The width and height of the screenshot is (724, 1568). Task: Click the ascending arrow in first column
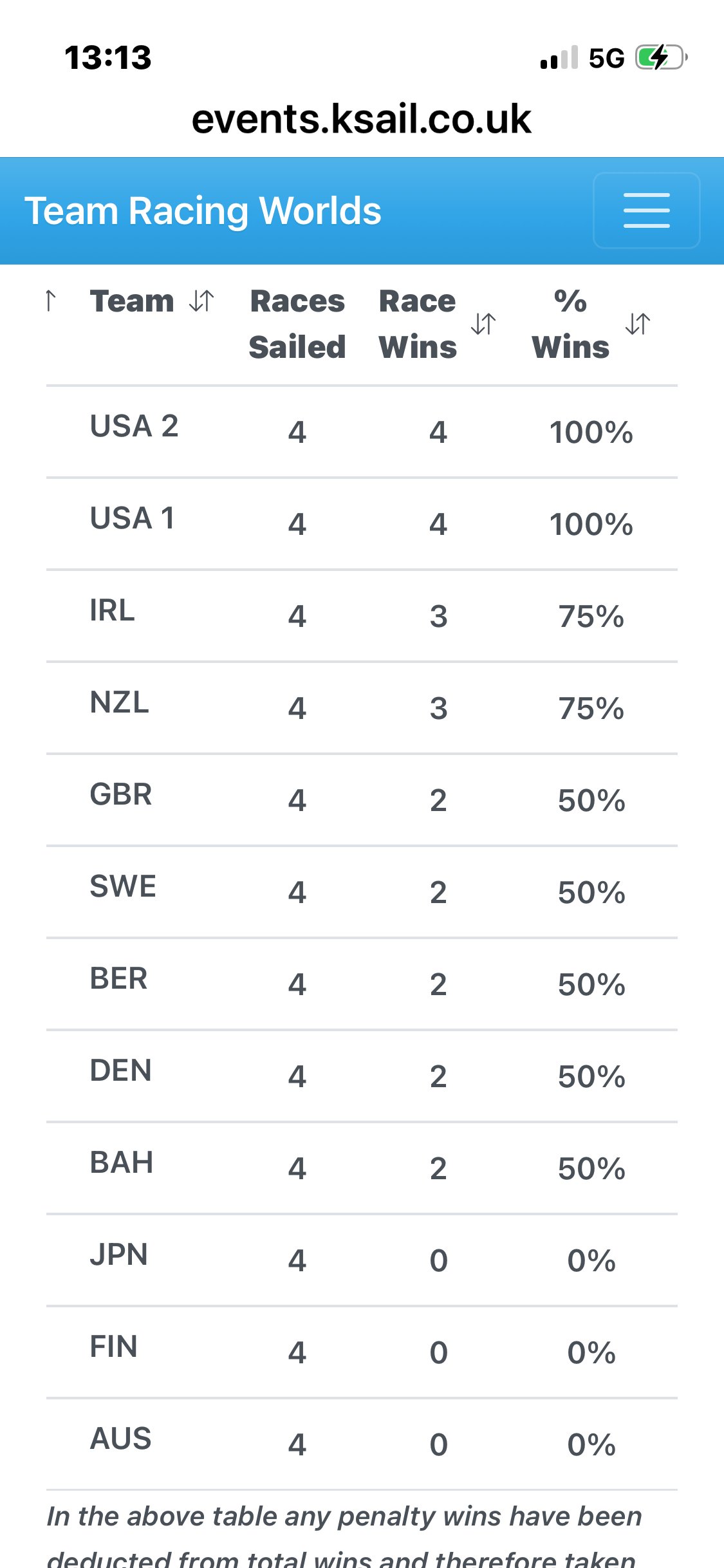(x=51, y=301)
